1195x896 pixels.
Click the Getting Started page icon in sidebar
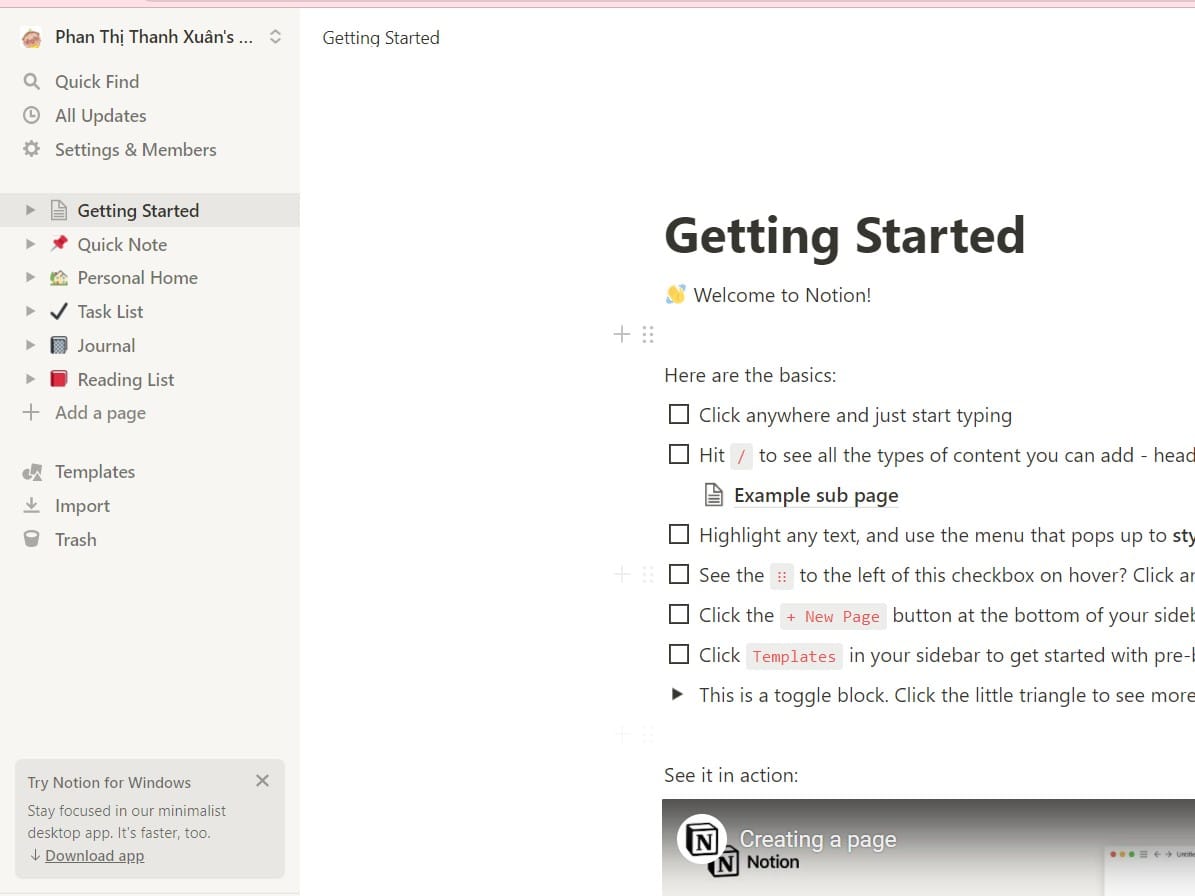(x=59, y=210)
